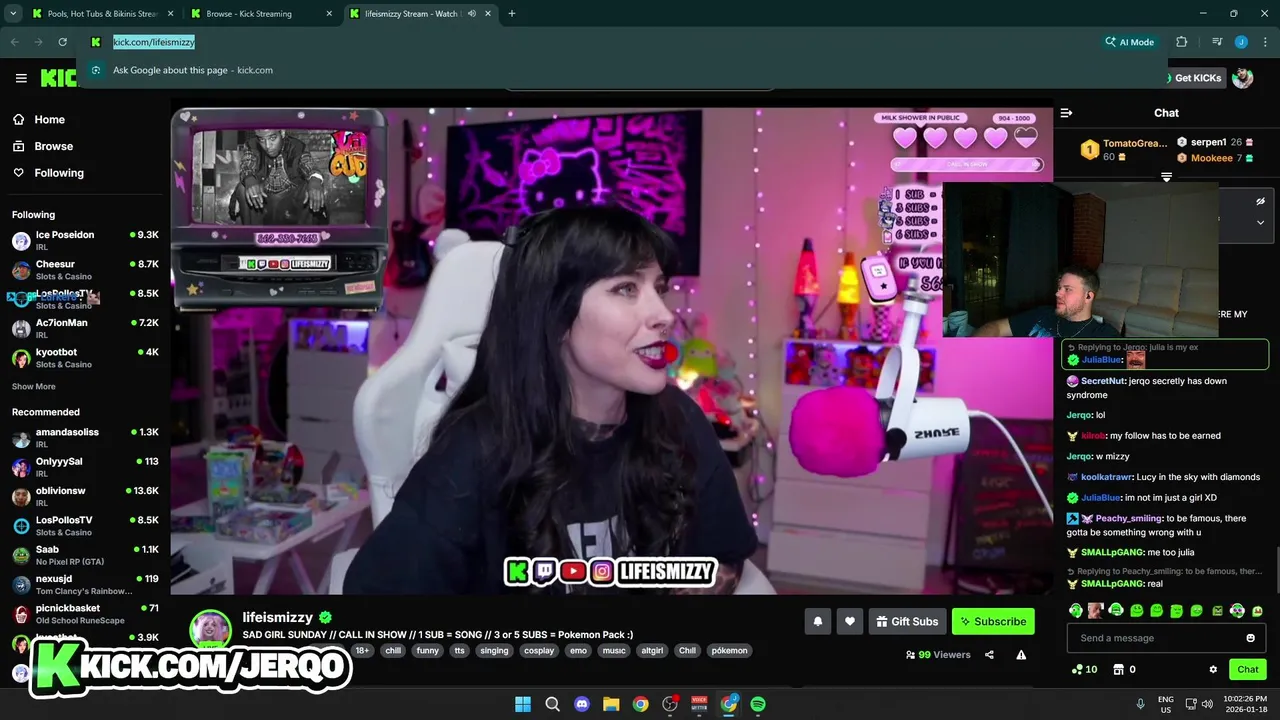This screenshot has width=1280, height=720.
Task: Open chat settings gear
Action: (1213, 670)
